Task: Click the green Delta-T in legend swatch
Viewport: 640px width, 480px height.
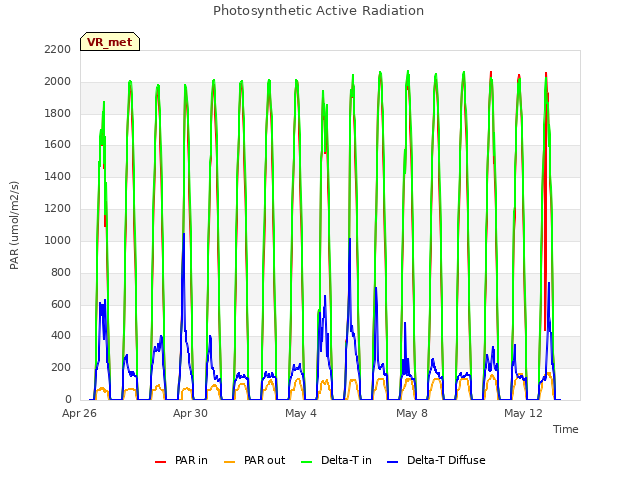Action: (x=307, y=462)
